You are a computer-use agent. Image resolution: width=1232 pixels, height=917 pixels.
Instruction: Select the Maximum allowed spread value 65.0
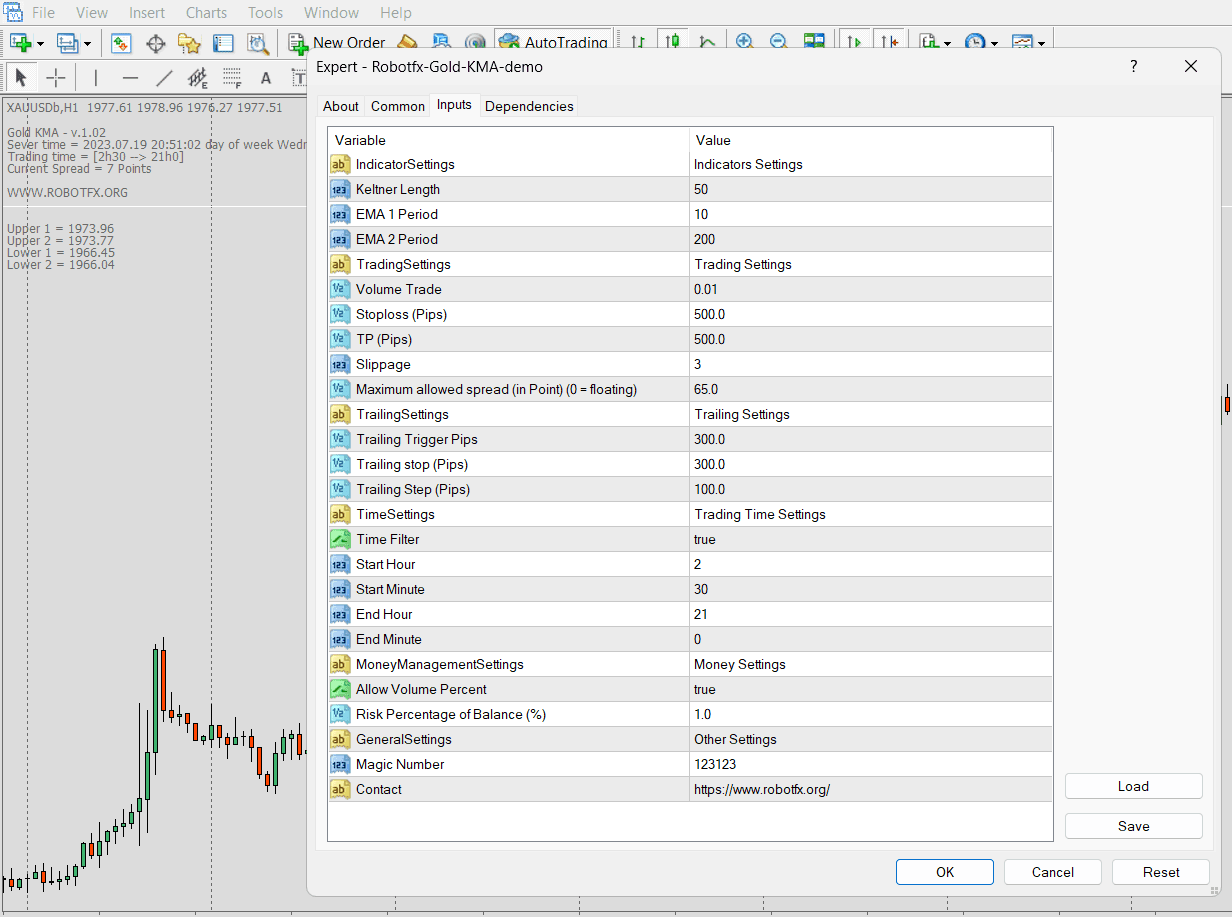[871, 389]
